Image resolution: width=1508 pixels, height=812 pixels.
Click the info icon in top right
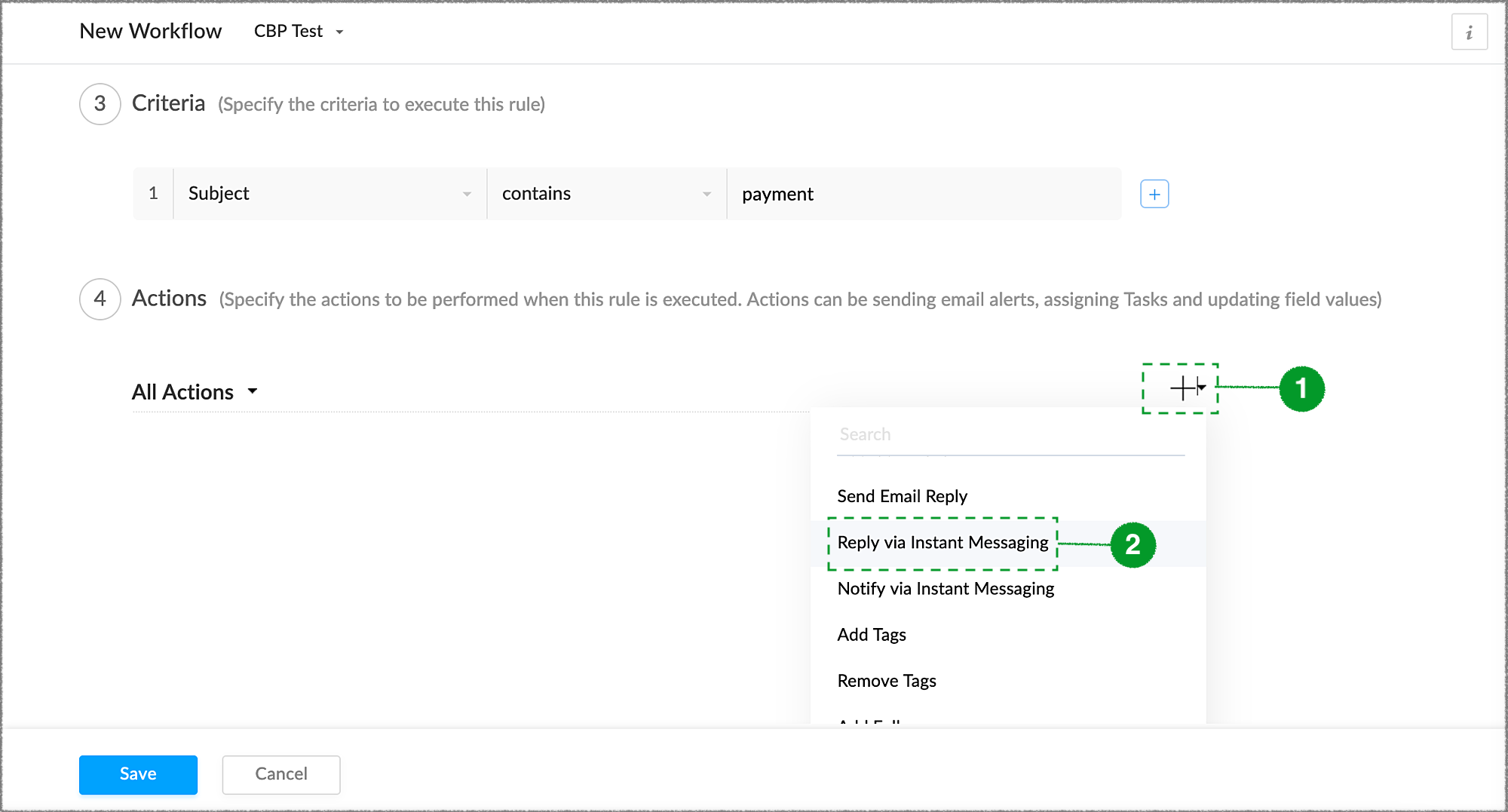[1469, 32]
